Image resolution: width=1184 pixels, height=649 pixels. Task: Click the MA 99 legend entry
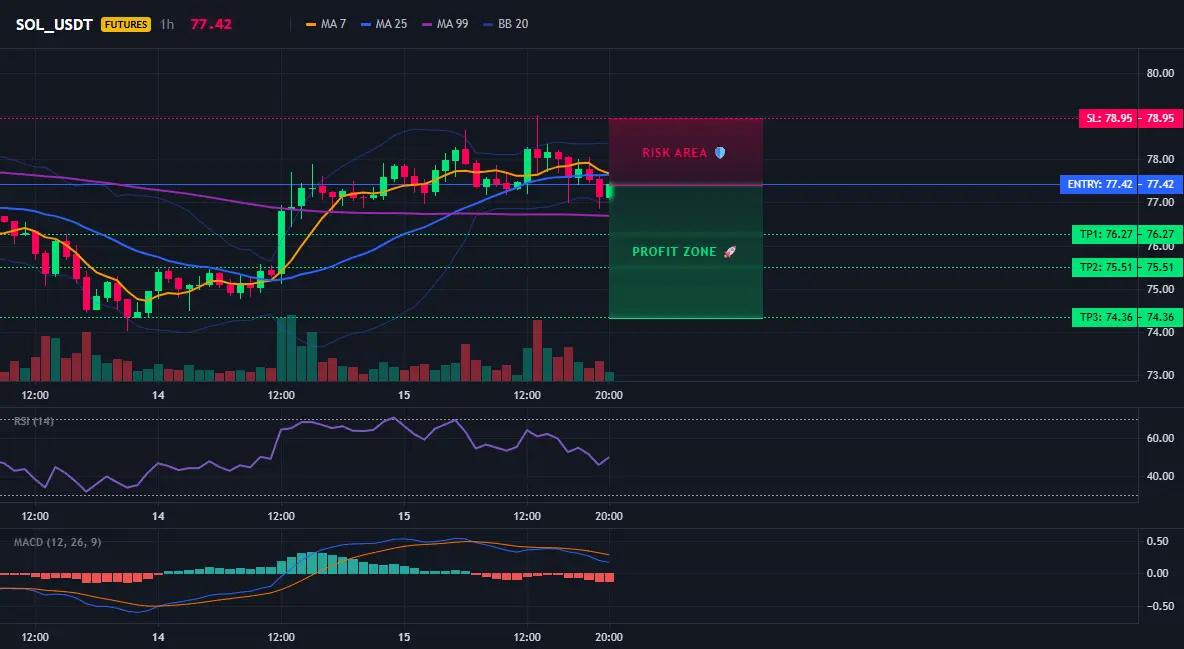click(445, 24)
